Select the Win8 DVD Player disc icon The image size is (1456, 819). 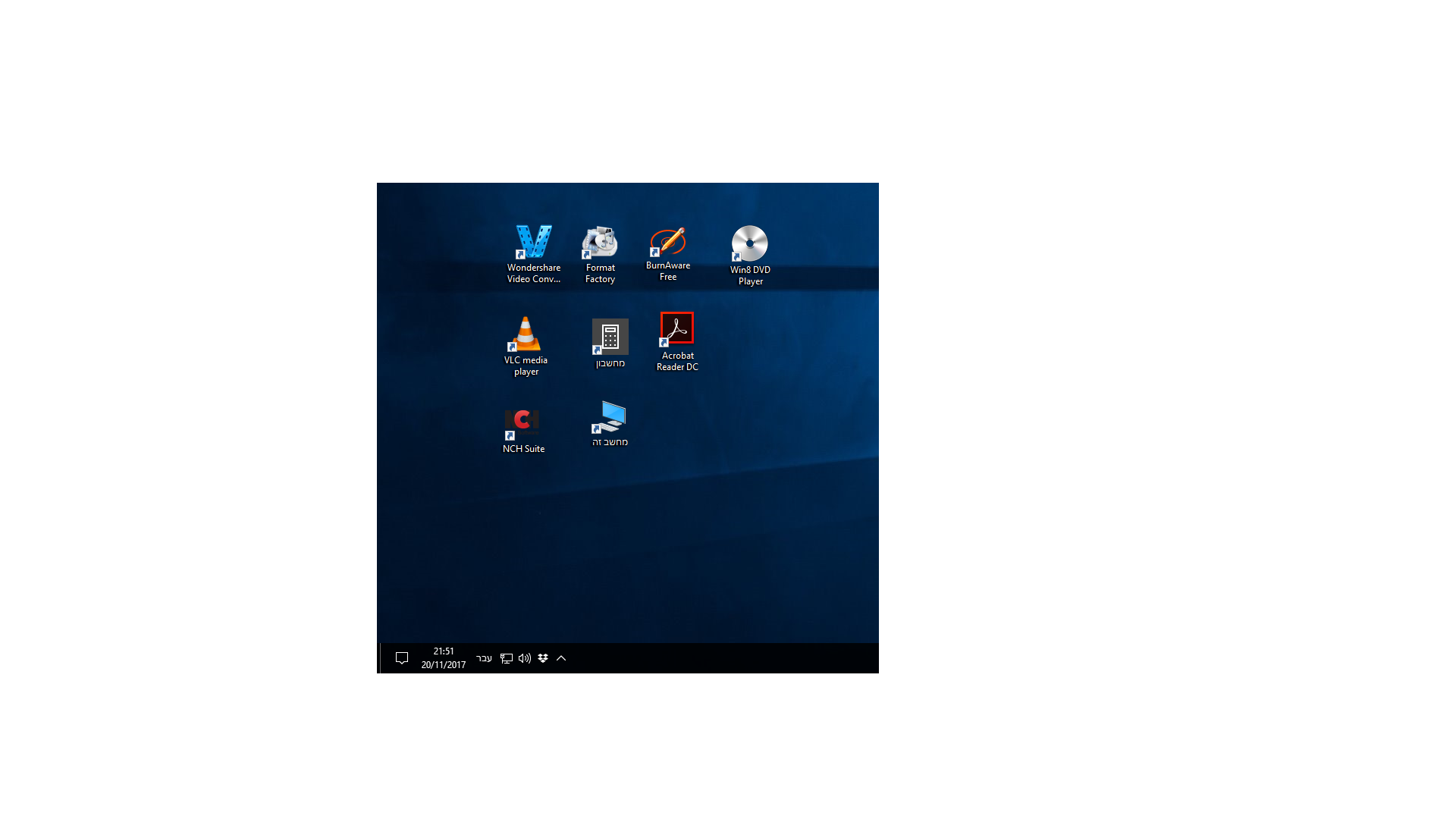click(750, 243)
